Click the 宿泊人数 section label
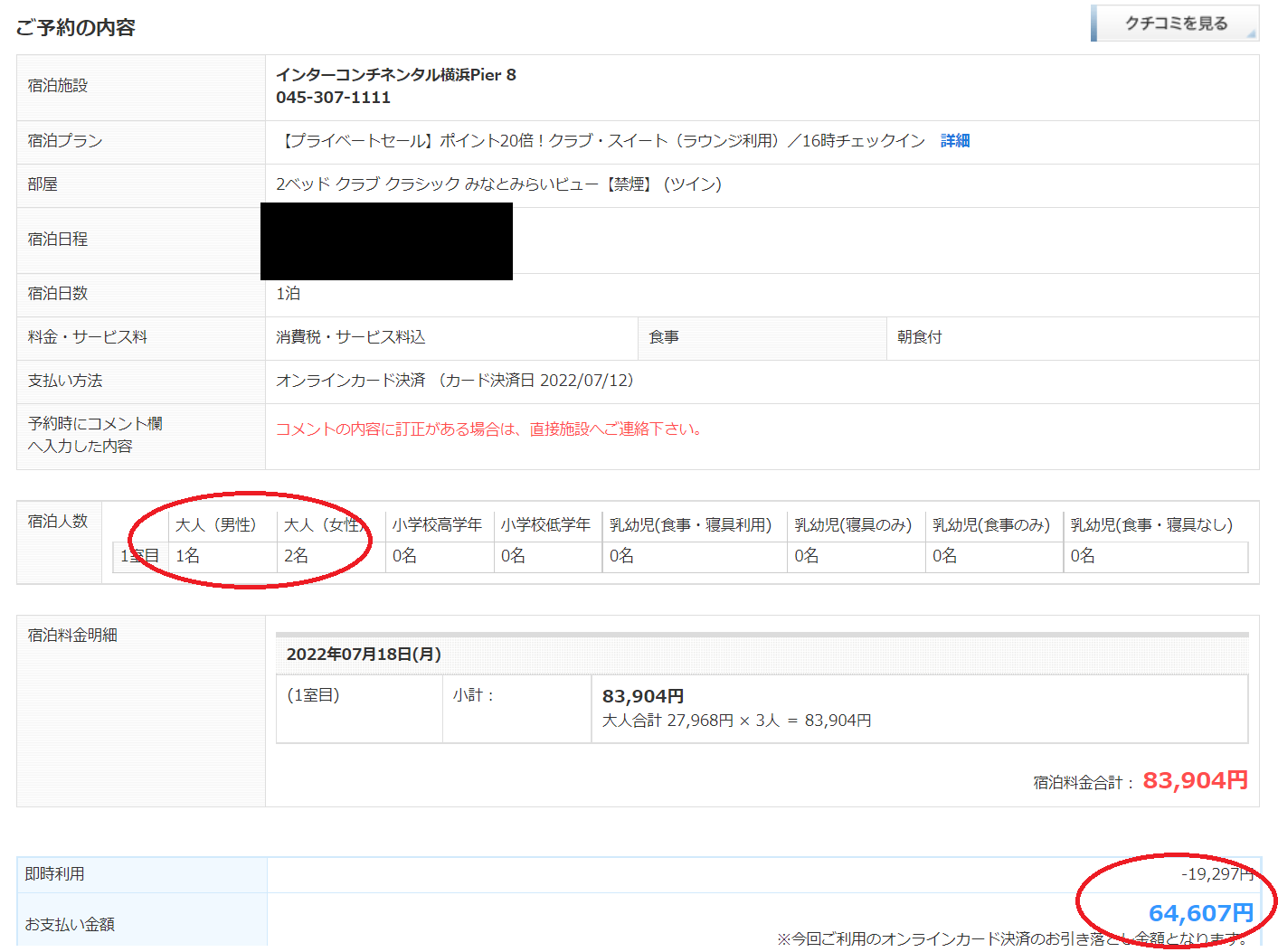The height and width of the screenshot is (952, 1278). pos(58,522)
